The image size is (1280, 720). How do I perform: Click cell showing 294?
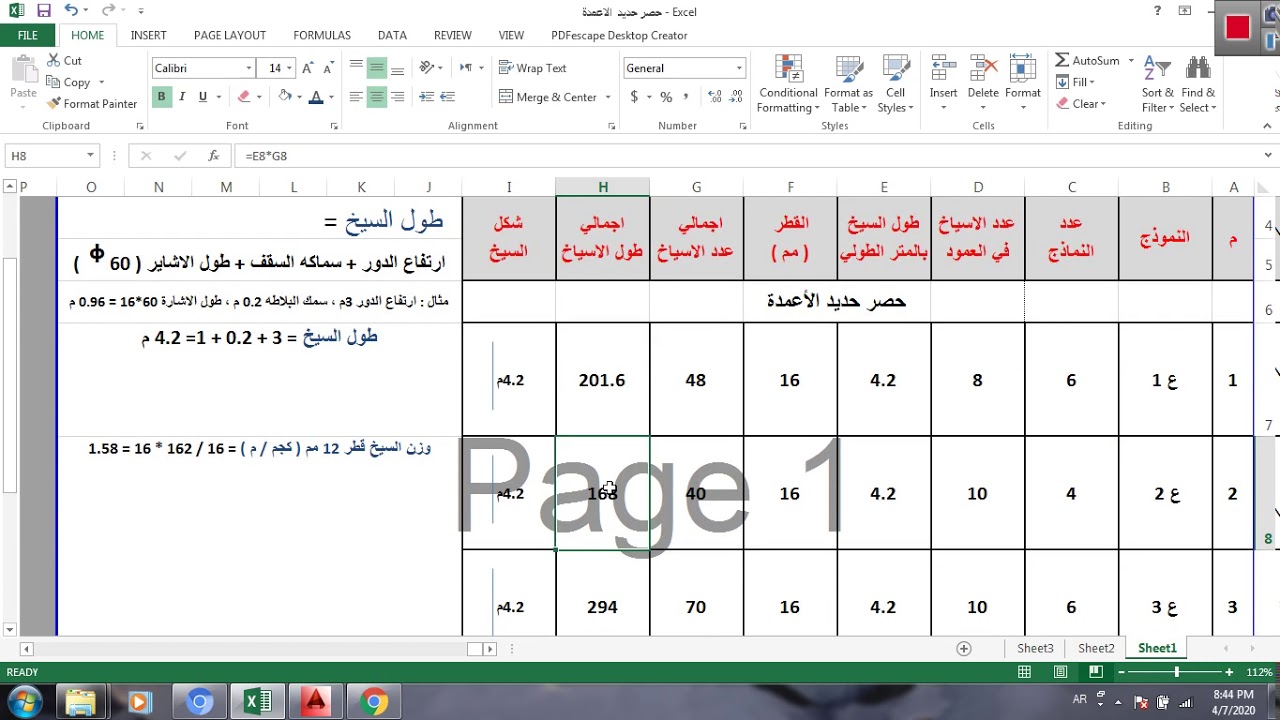(603, 606)
